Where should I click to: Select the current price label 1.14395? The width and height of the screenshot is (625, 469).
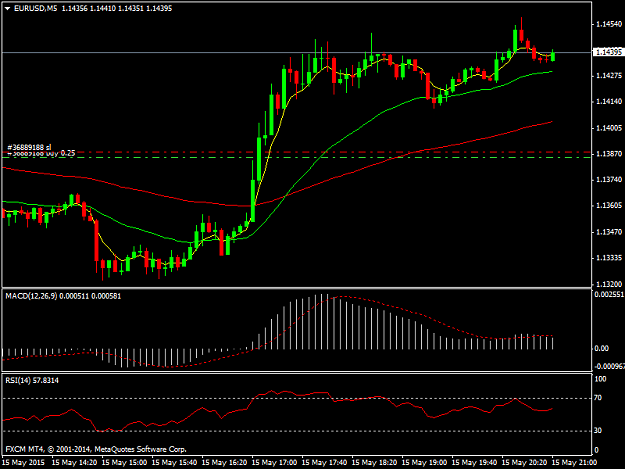[x=608, y=52]
